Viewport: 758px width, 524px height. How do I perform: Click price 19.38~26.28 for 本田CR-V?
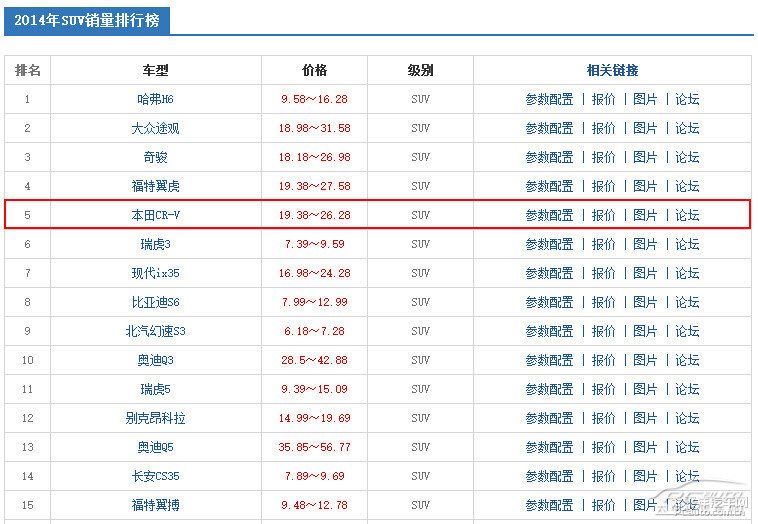click(314, 215)
